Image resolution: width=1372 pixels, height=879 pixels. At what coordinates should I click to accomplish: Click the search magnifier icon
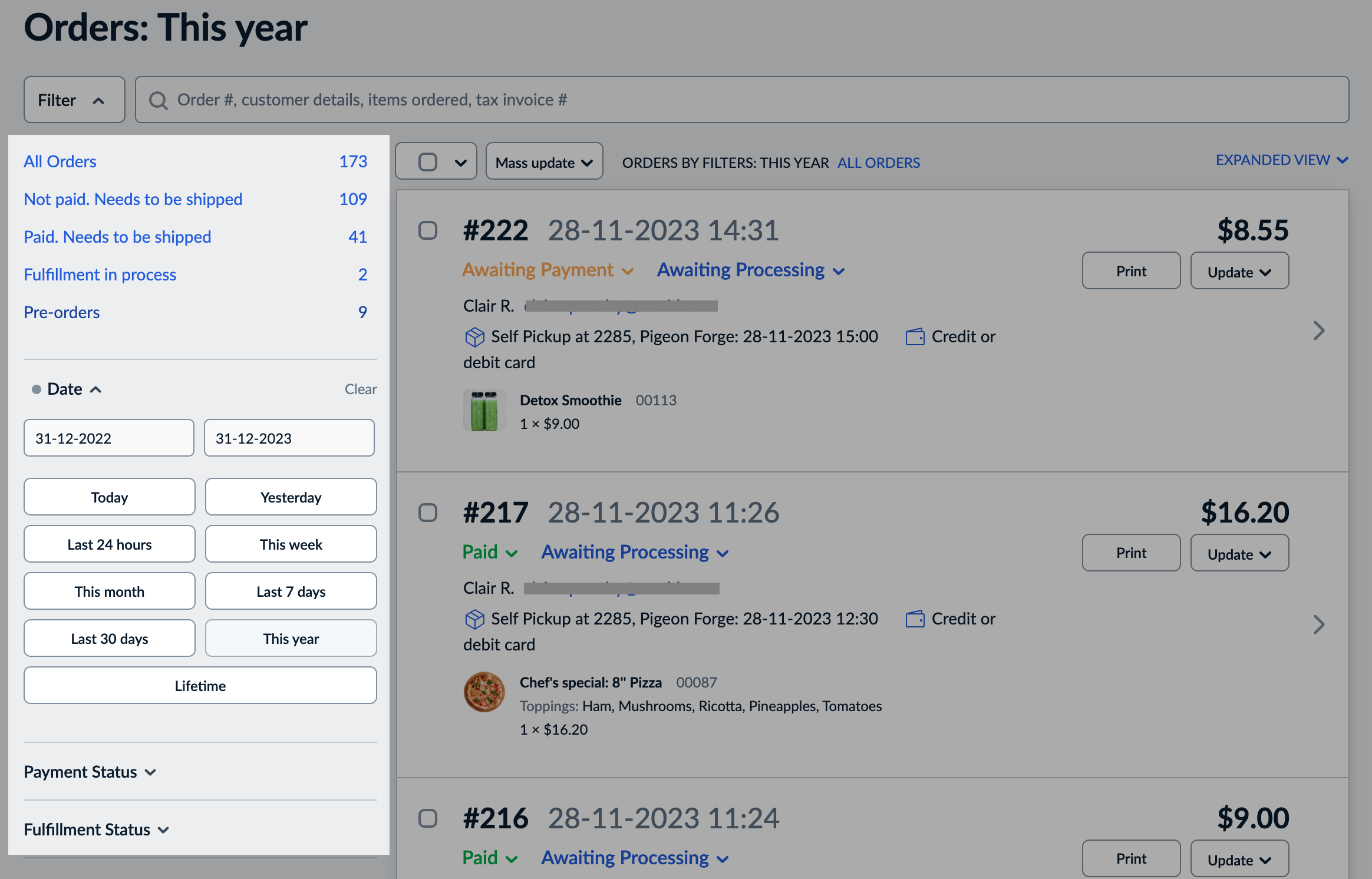click(x=158, y=100)
